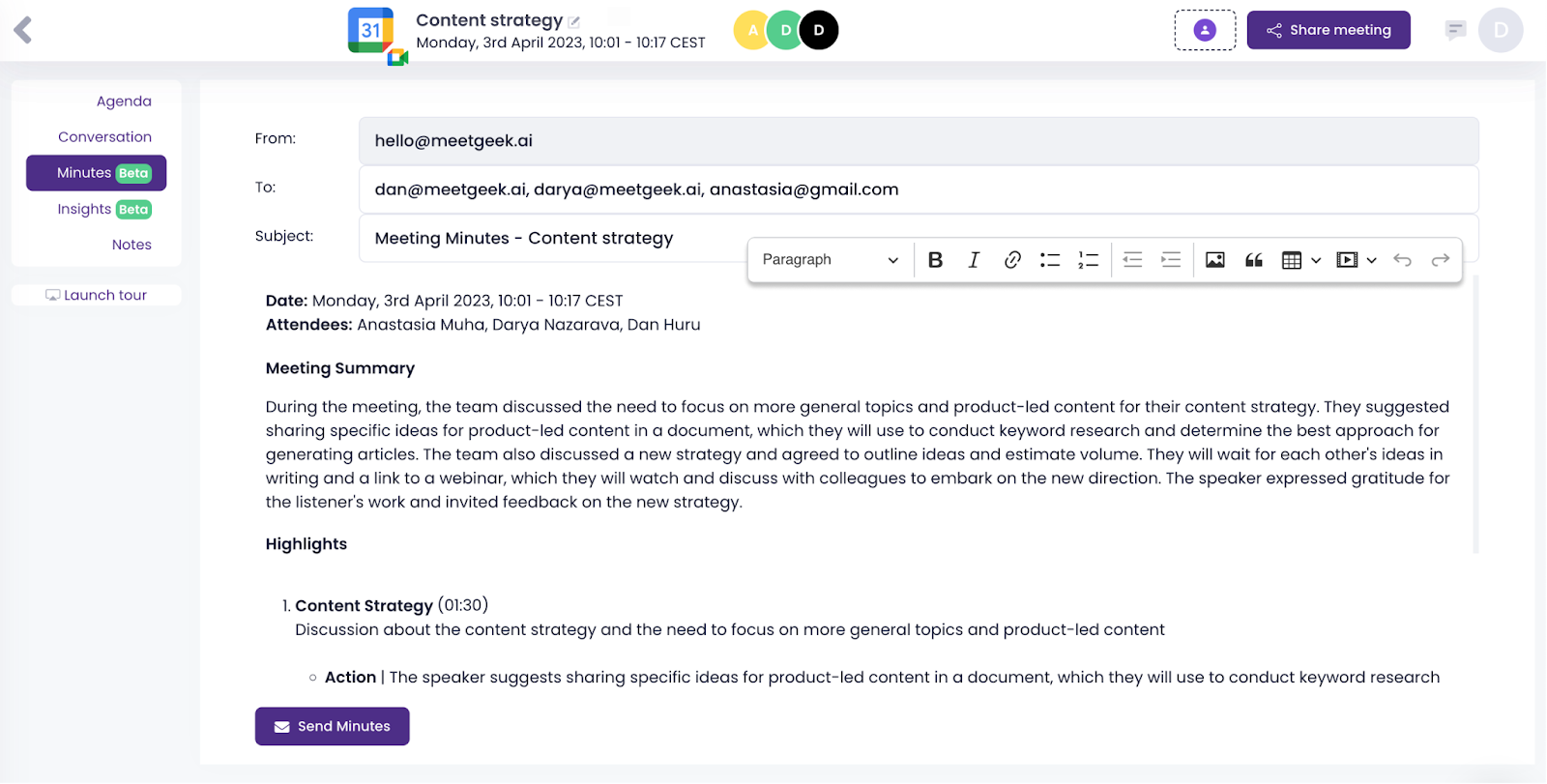Viewport: 1547px width, 784px height.
Task: Apply bulleted list formatting
Action: (1050, 260)
